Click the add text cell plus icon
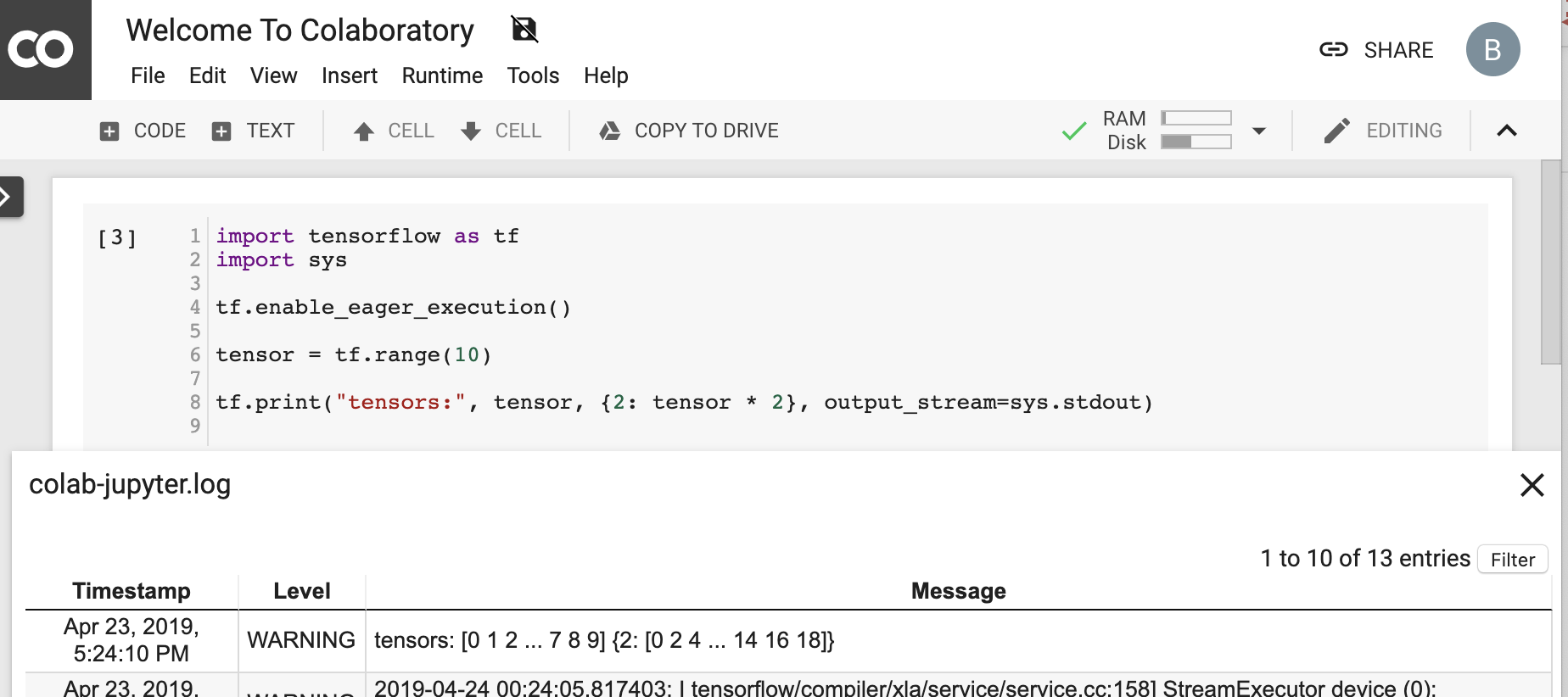The width and height of the screenshot is (1568, 697). coord(221,131)
